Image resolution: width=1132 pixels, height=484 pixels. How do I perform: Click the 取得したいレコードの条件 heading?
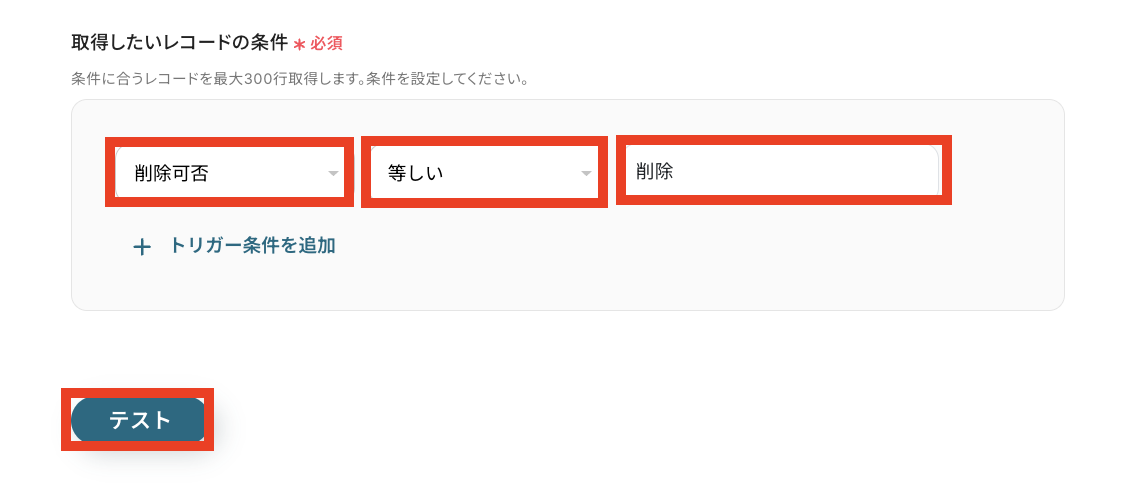click(179, 43)
